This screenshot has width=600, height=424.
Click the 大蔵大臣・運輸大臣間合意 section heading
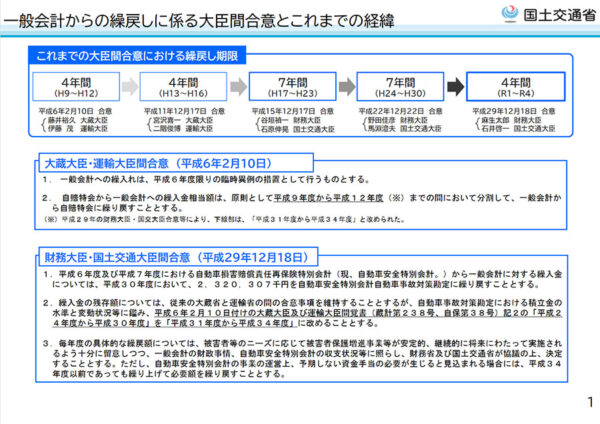(x=153, y=161)
